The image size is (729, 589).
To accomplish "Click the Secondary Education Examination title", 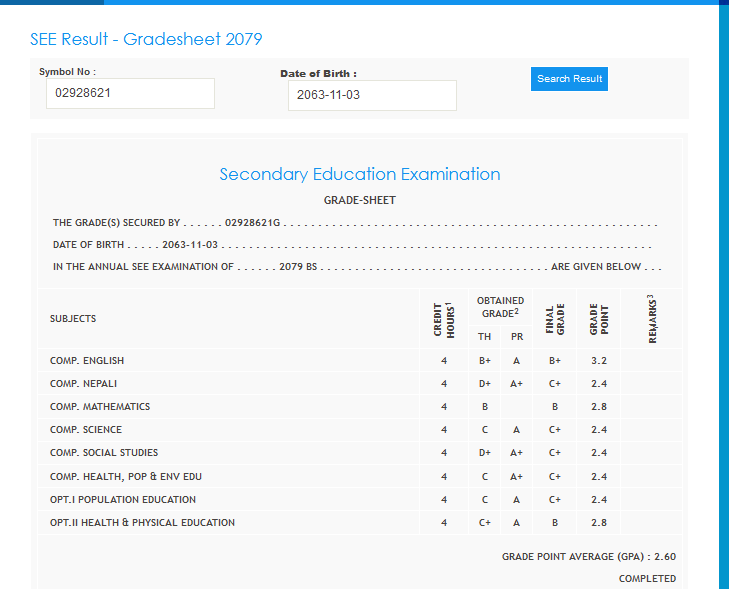I will [x=360, y=174].
